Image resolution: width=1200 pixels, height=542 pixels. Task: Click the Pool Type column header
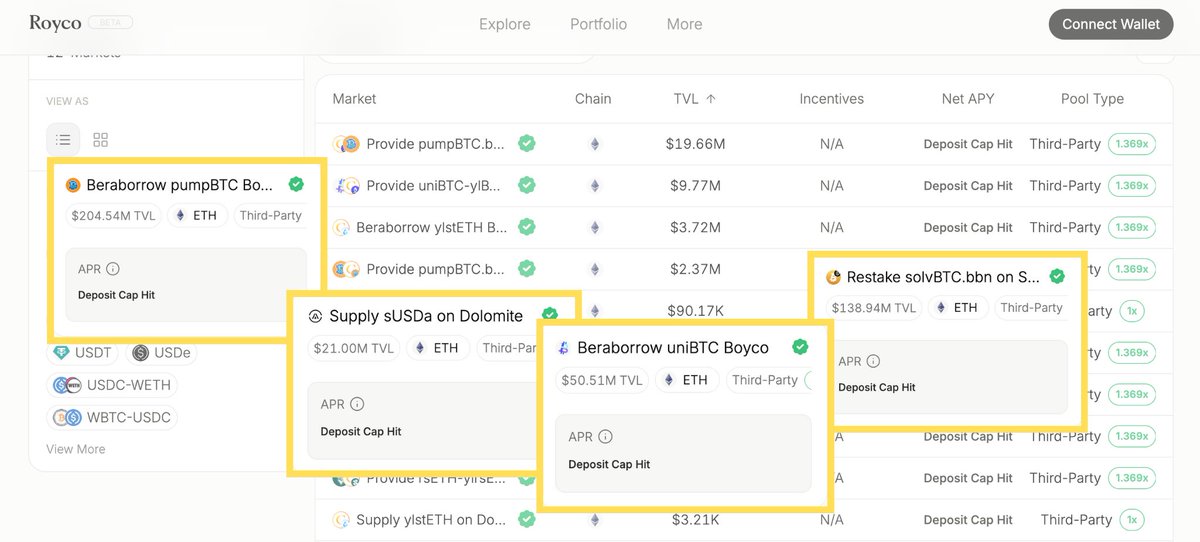[x=1092, y=99]
